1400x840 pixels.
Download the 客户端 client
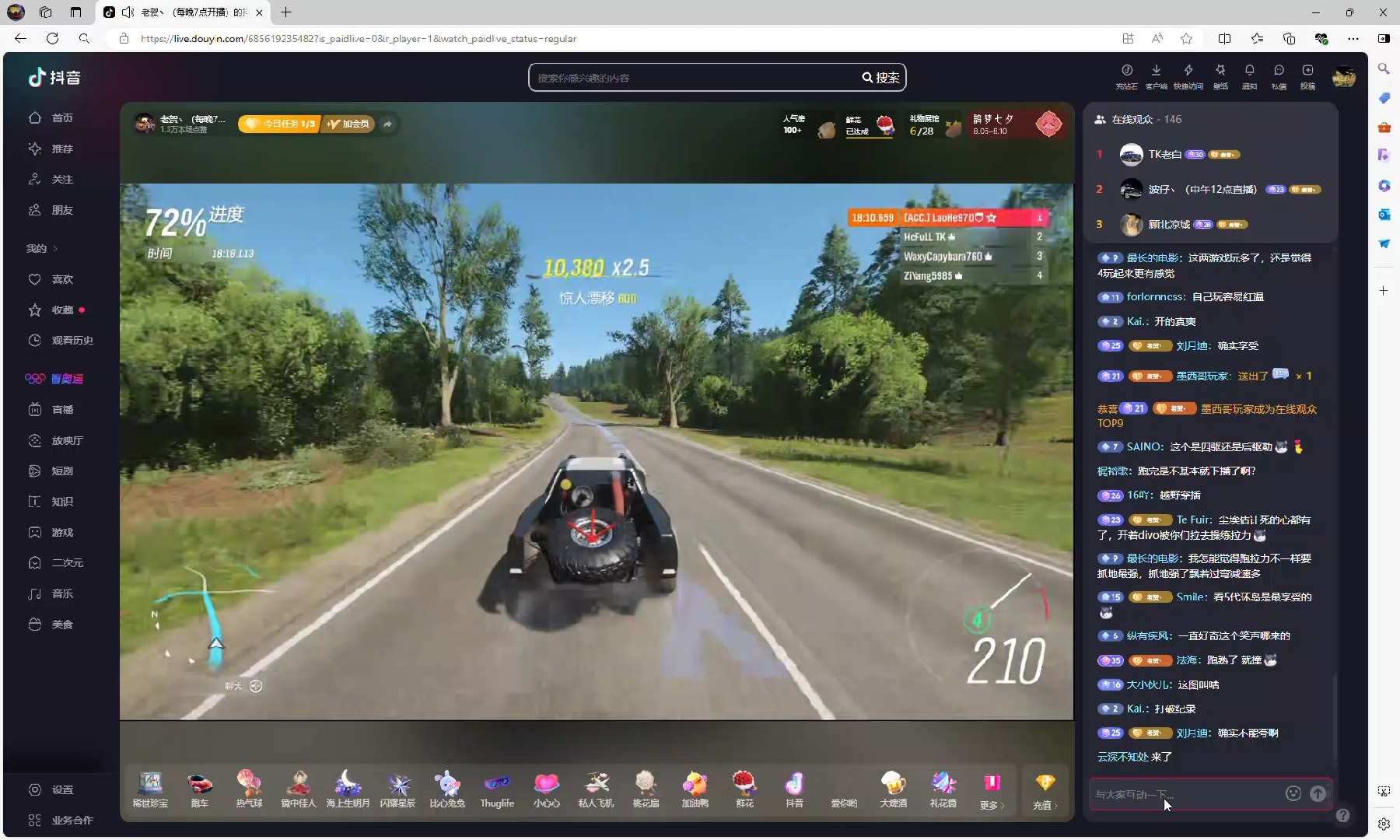click(x=1157, y=76)
